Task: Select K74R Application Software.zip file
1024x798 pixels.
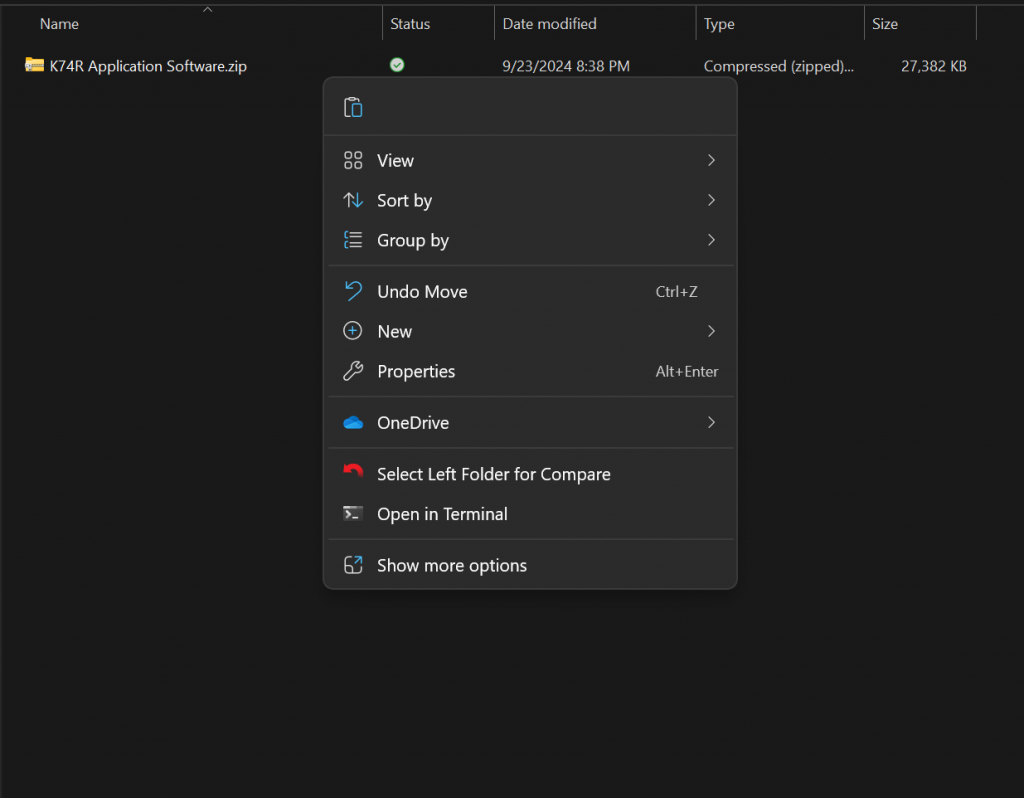Action: (148, 67)
